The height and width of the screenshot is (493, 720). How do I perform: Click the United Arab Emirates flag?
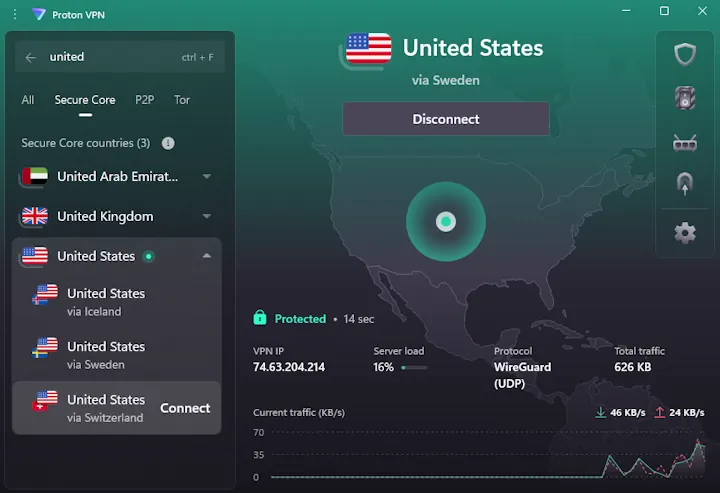coord(35,176)
